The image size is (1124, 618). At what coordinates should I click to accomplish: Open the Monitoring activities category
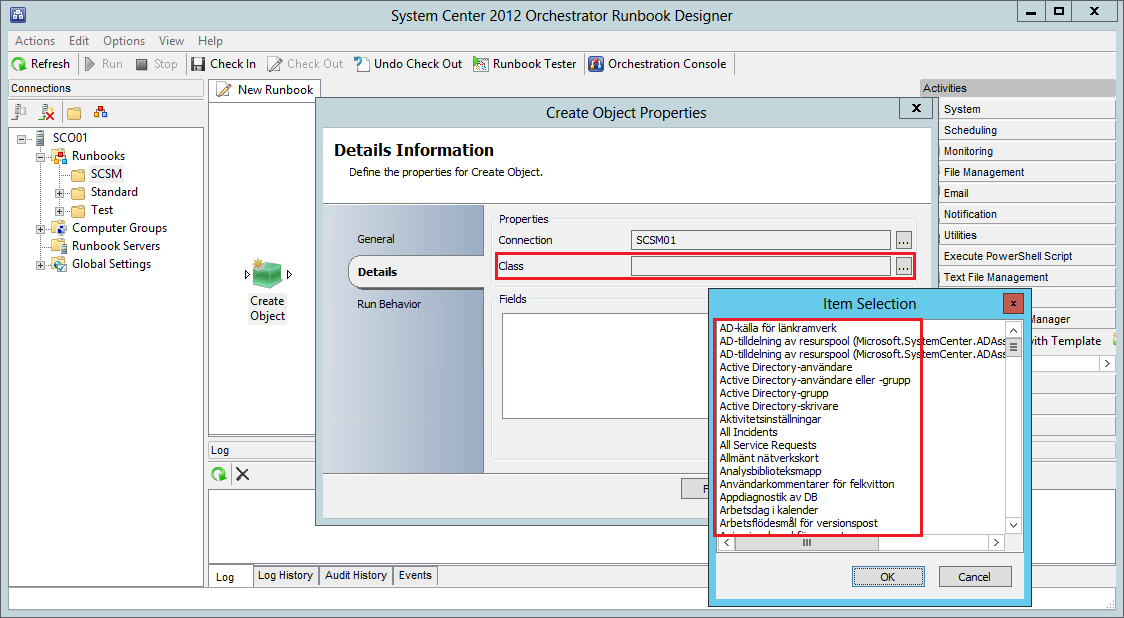coord(1027,151)
